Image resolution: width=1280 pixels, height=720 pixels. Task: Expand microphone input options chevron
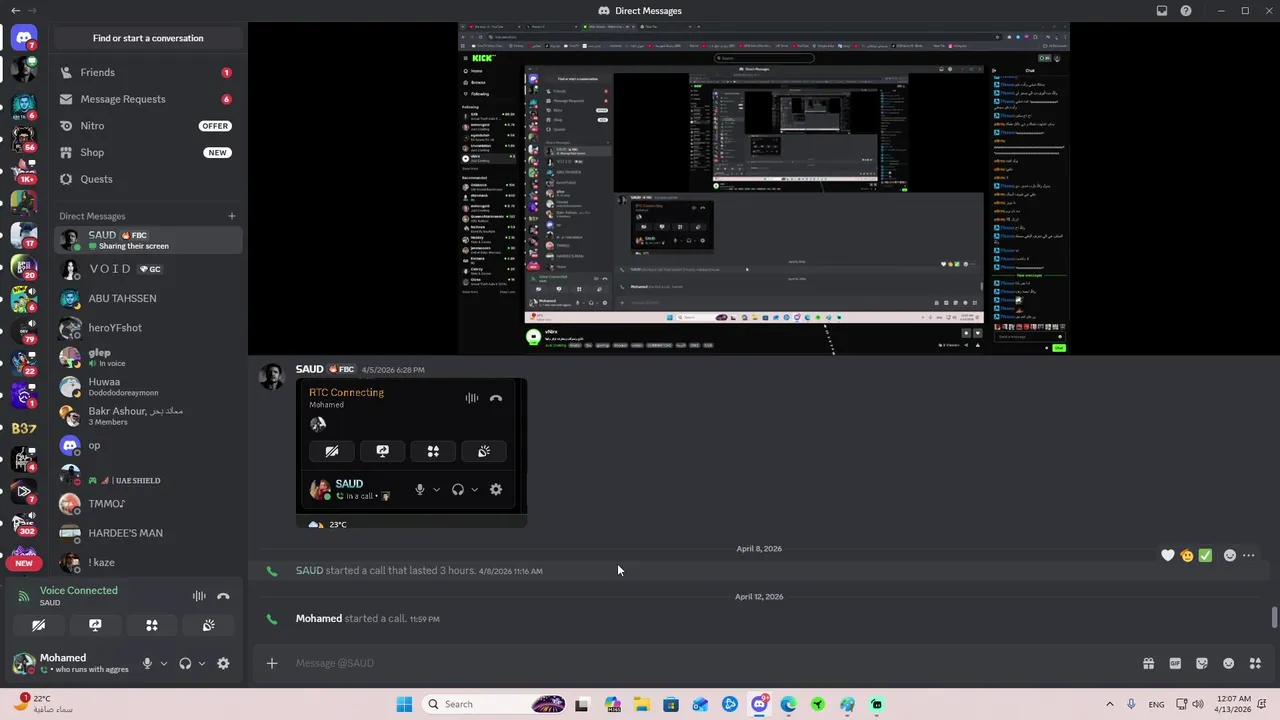click(164, 663)
